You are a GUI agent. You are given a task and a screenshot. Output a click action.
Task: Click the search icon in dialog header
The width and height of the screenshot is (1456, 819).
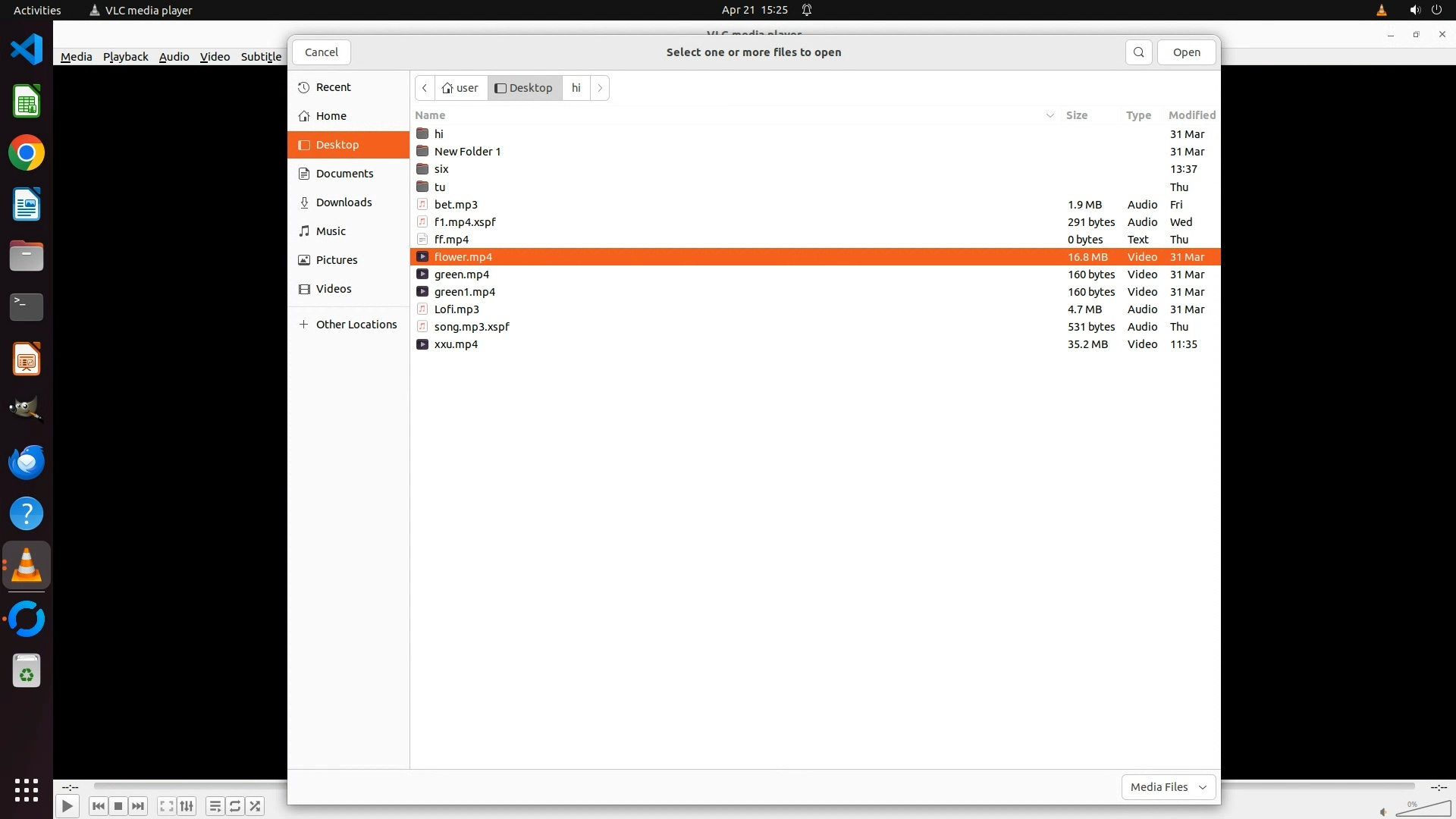pos(1138,52)
